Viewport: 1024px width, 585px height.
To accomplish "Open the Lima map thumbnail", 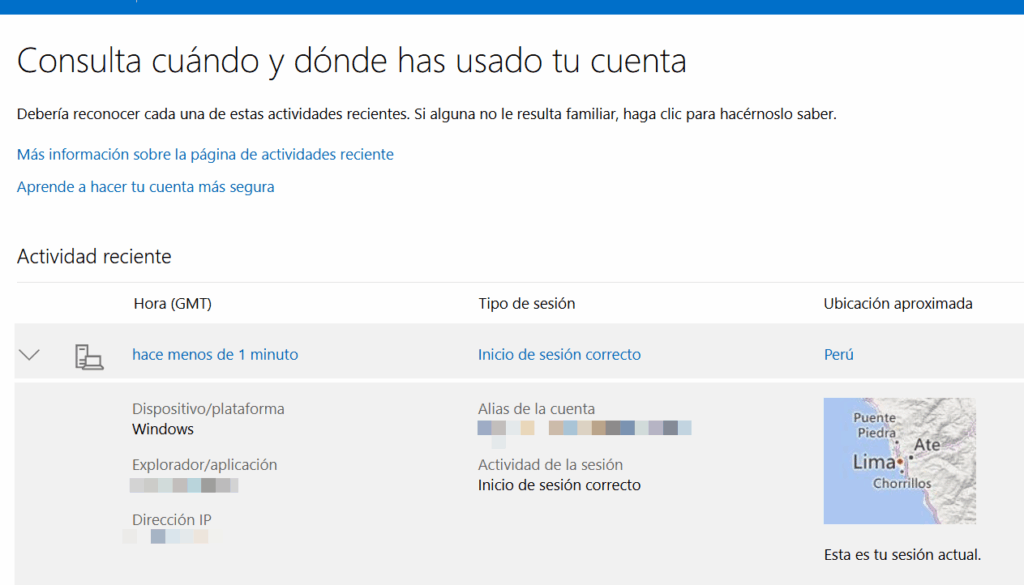I will coord(899,461).
